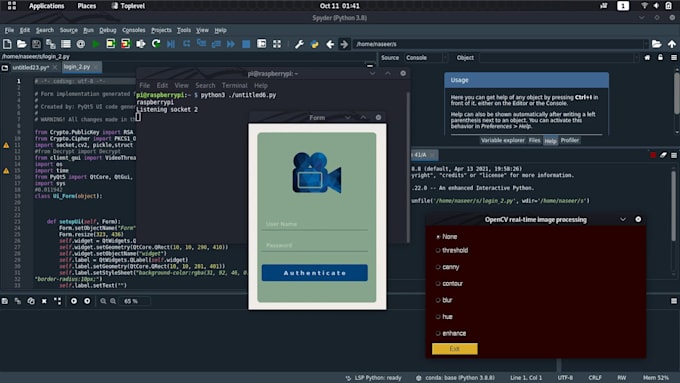Run the file with green play icon
The image size is (680, 383).
point(96,44)
